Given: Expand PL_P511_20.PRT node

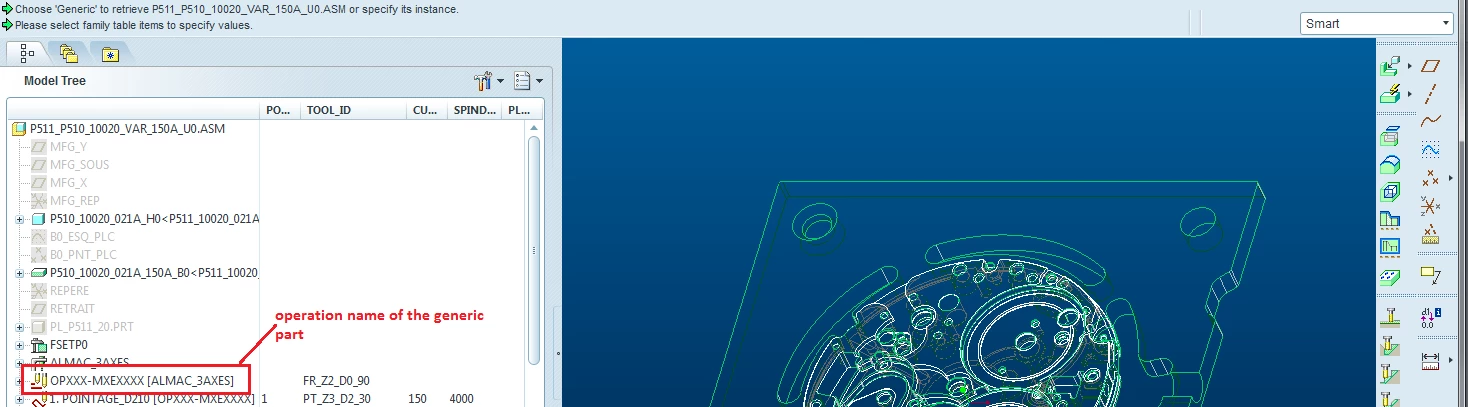Looking at the screenshot, I should point(19,327).
